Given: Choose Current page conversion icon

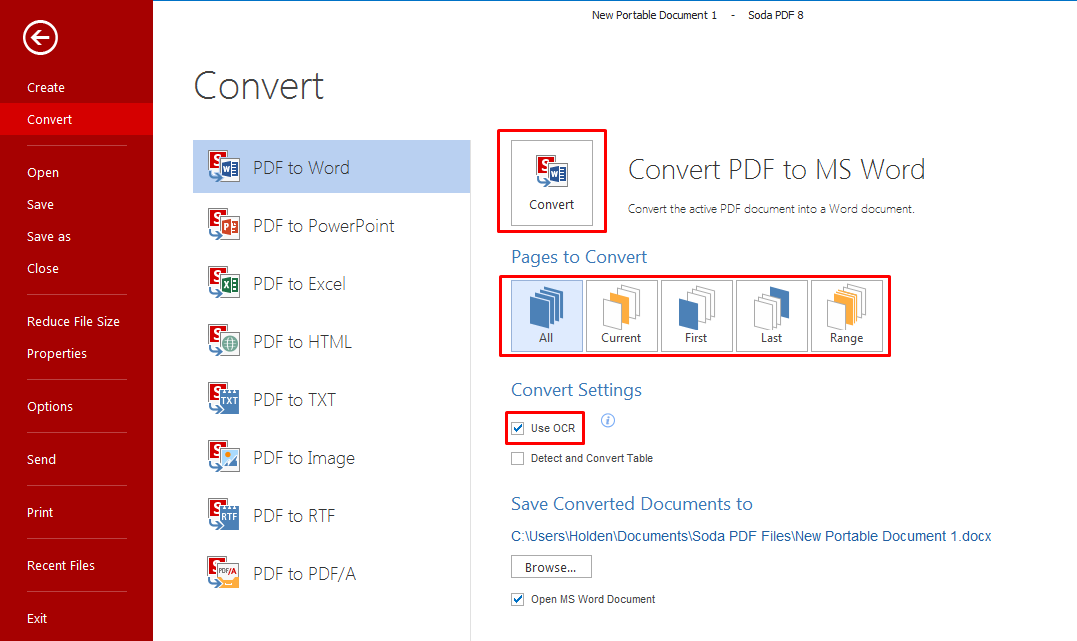Looking at the screenshot, I should pos(621,315).
